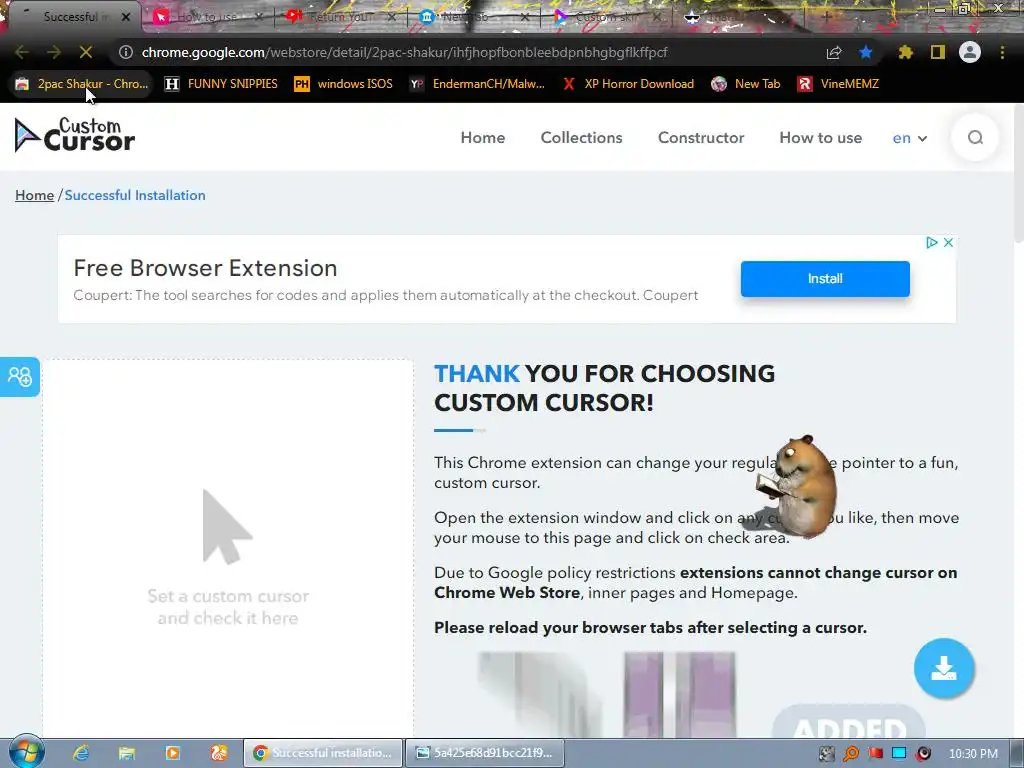Open the site search magnifier button

(x=975, y=137)
